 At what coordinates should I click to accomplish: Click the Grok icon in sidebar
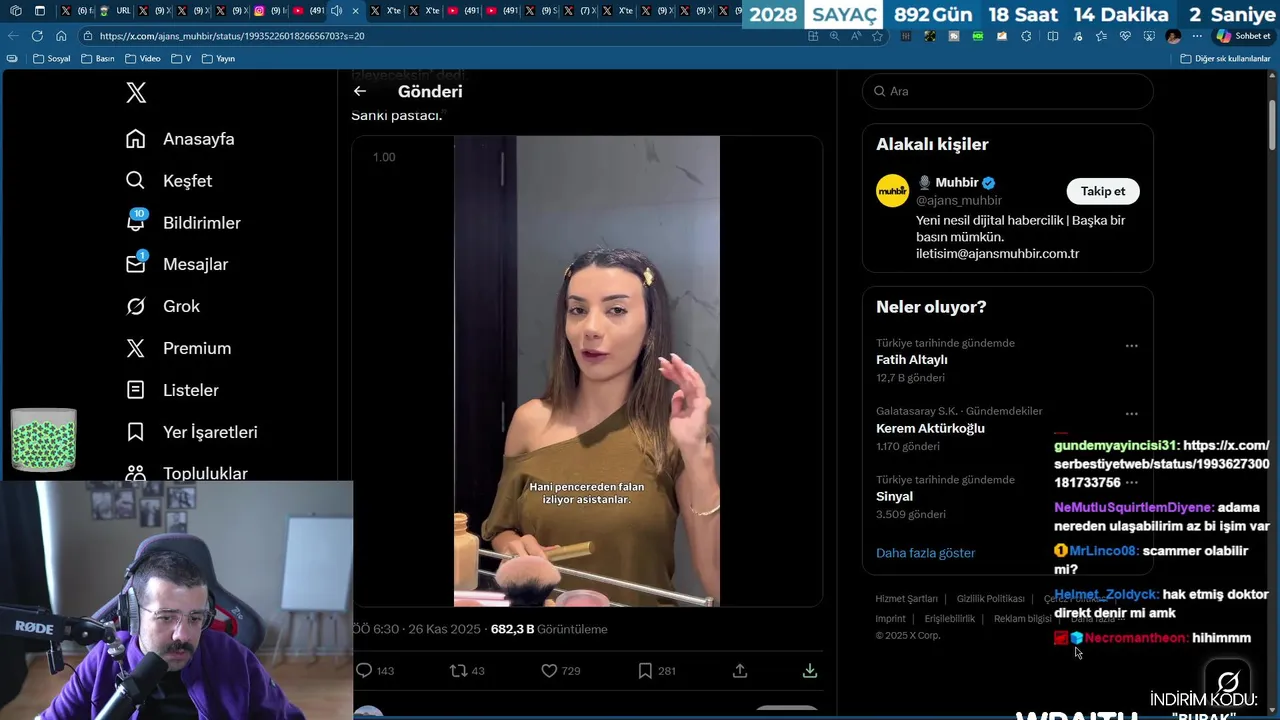136,307
